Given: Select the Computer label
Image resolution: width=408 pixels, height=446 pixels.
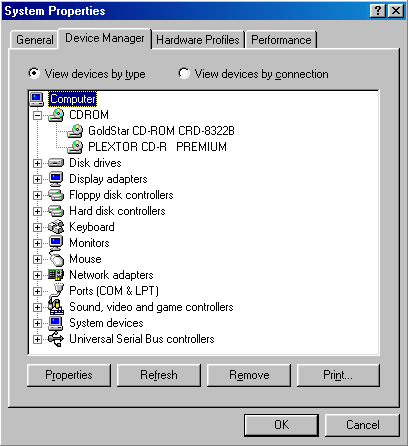Looking at the screenshot, I should pos(73,99).
